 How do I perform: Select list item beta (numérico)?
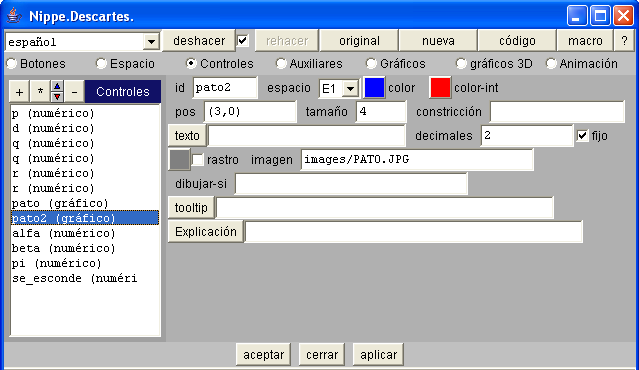85,248
